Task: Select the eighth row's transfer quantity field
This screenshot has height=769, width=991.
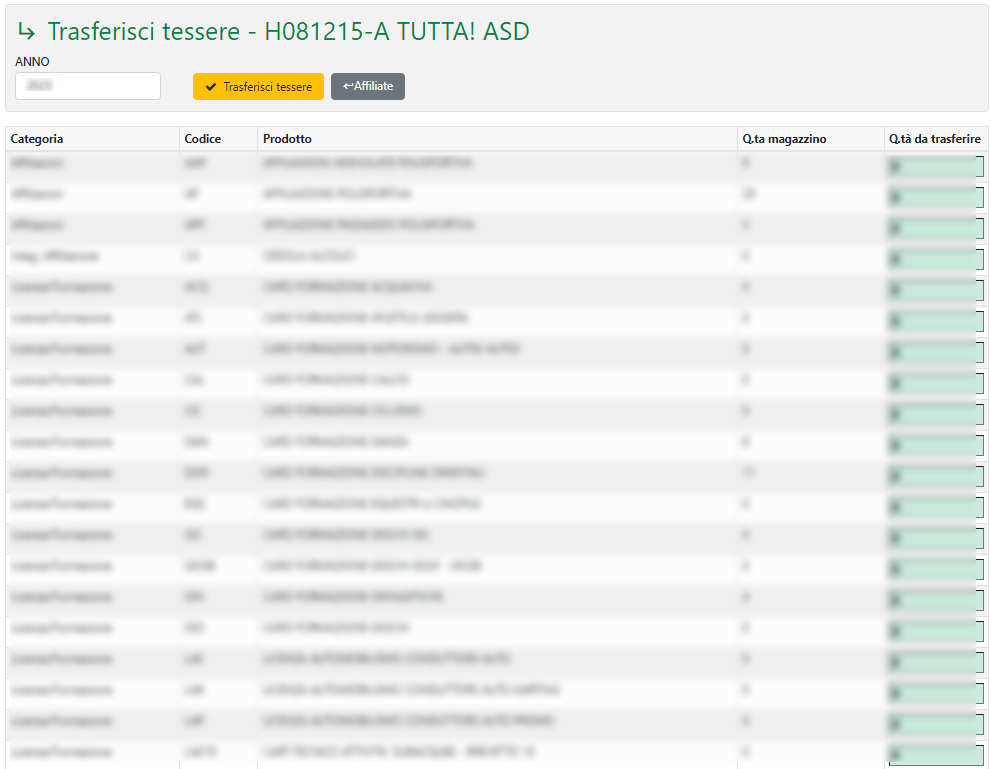Action: (x=935, y=383)
